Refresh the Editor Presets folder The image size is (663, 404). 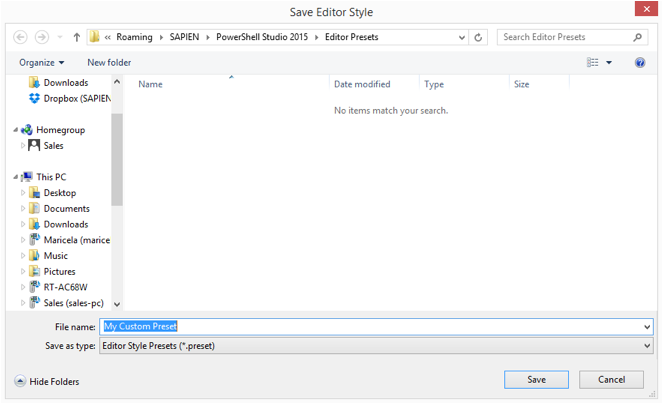478,37
